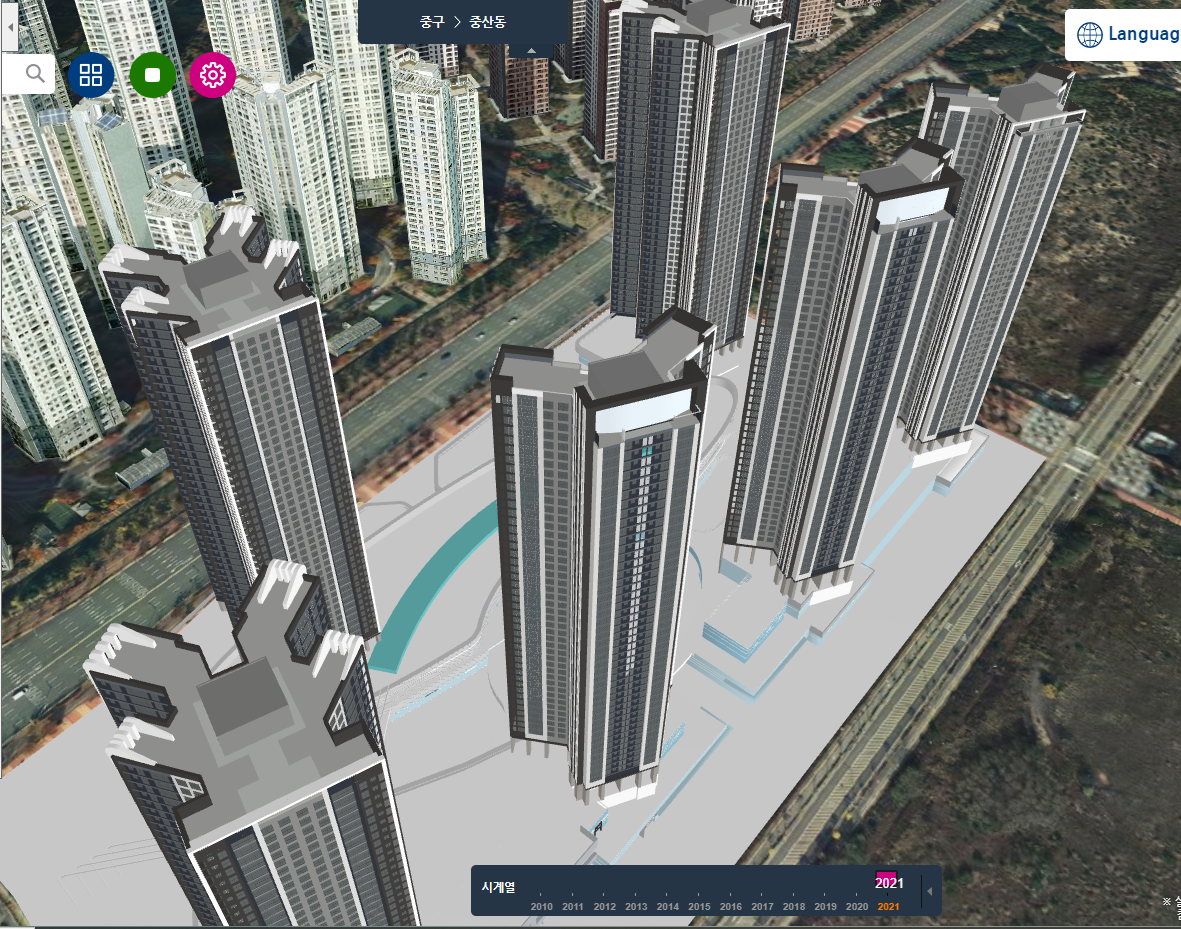This screenshot has height=929, width=1181.
Task: Click the green stop button icon
Action: coord(153,75)
